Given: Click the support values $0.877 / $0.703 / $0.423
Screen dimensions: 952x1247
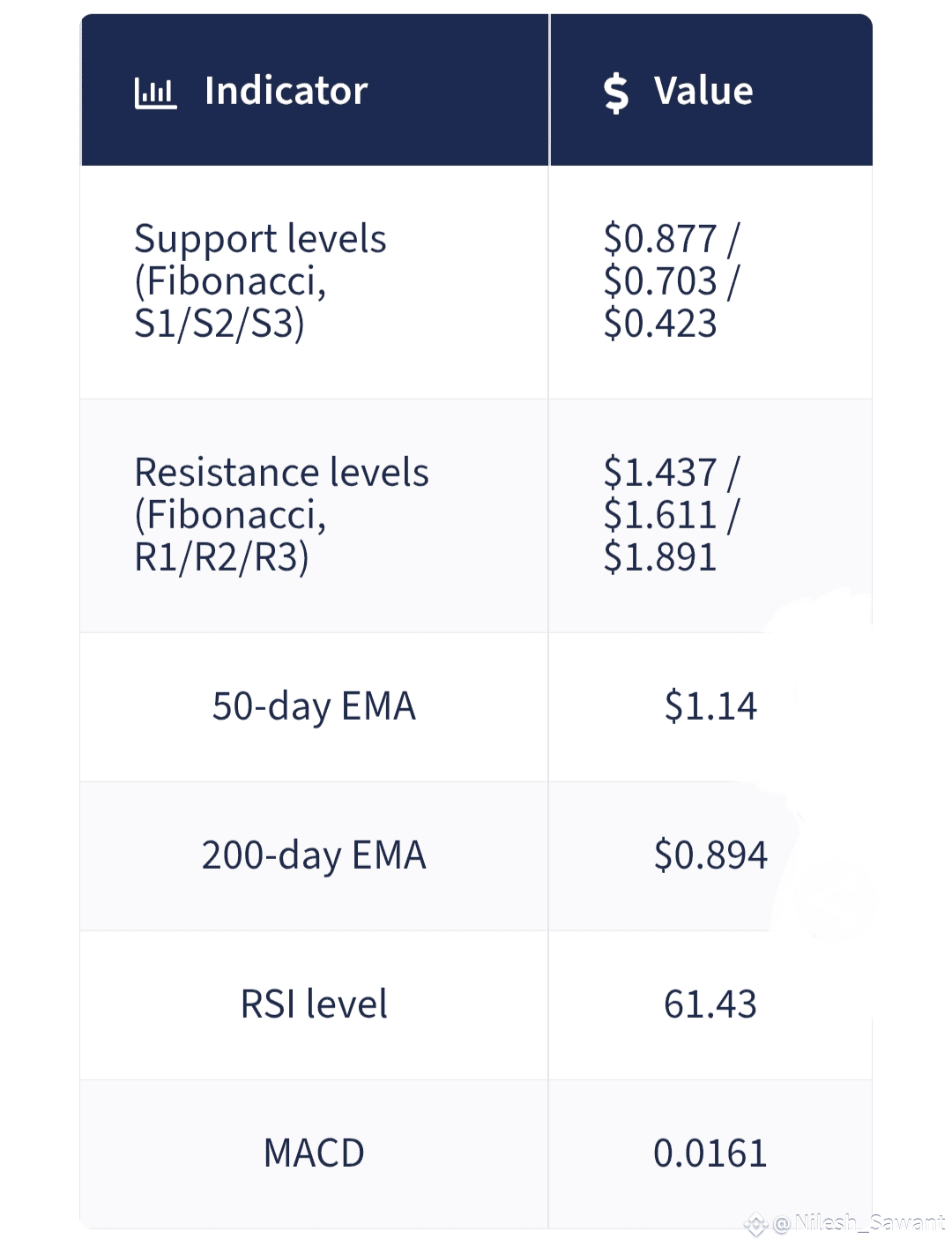Looking at the screenshot, I should [x=671, y=280].
